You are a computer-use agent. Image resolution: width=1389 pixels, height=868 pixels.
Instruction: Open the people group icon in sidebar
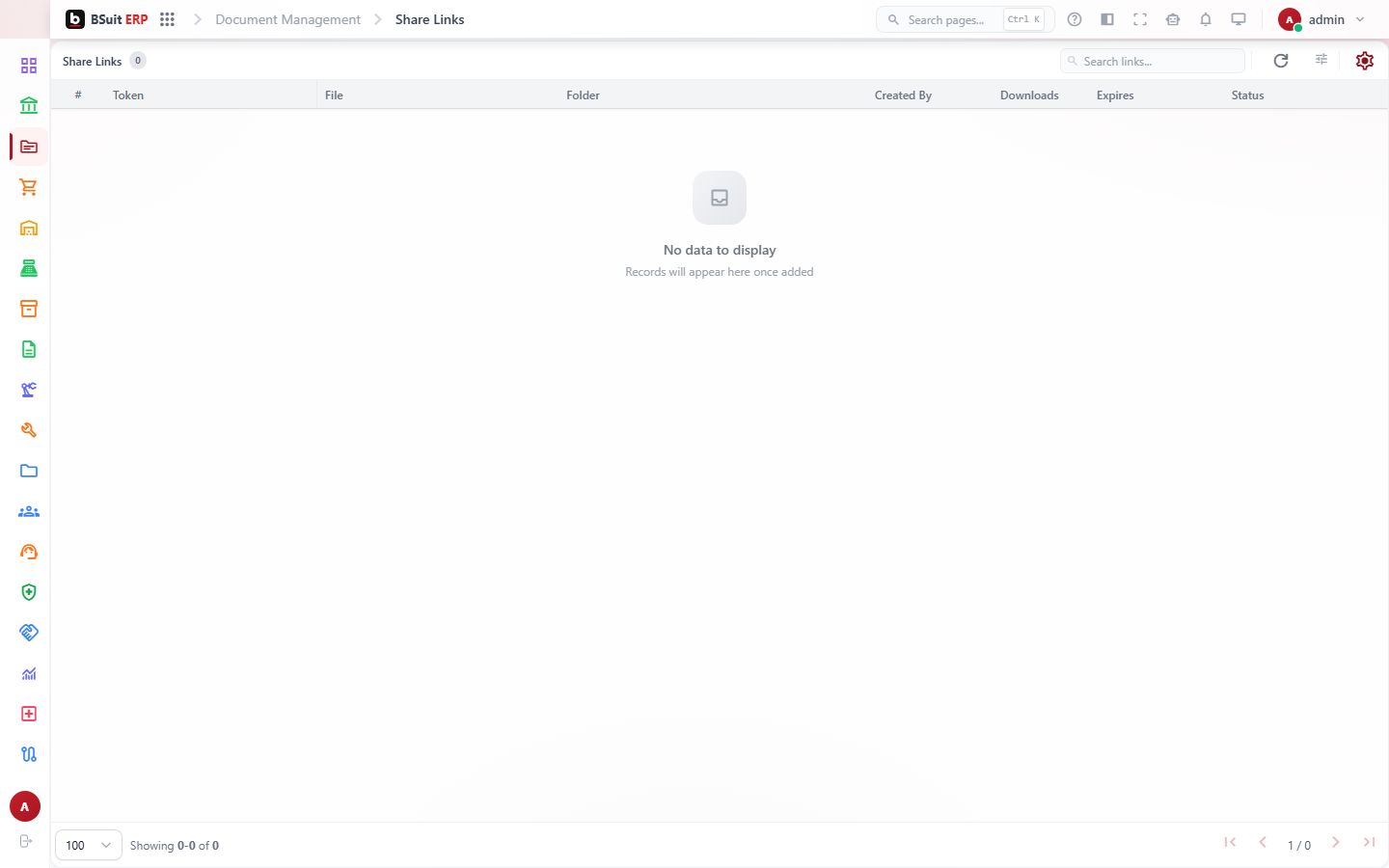point(29,511)
